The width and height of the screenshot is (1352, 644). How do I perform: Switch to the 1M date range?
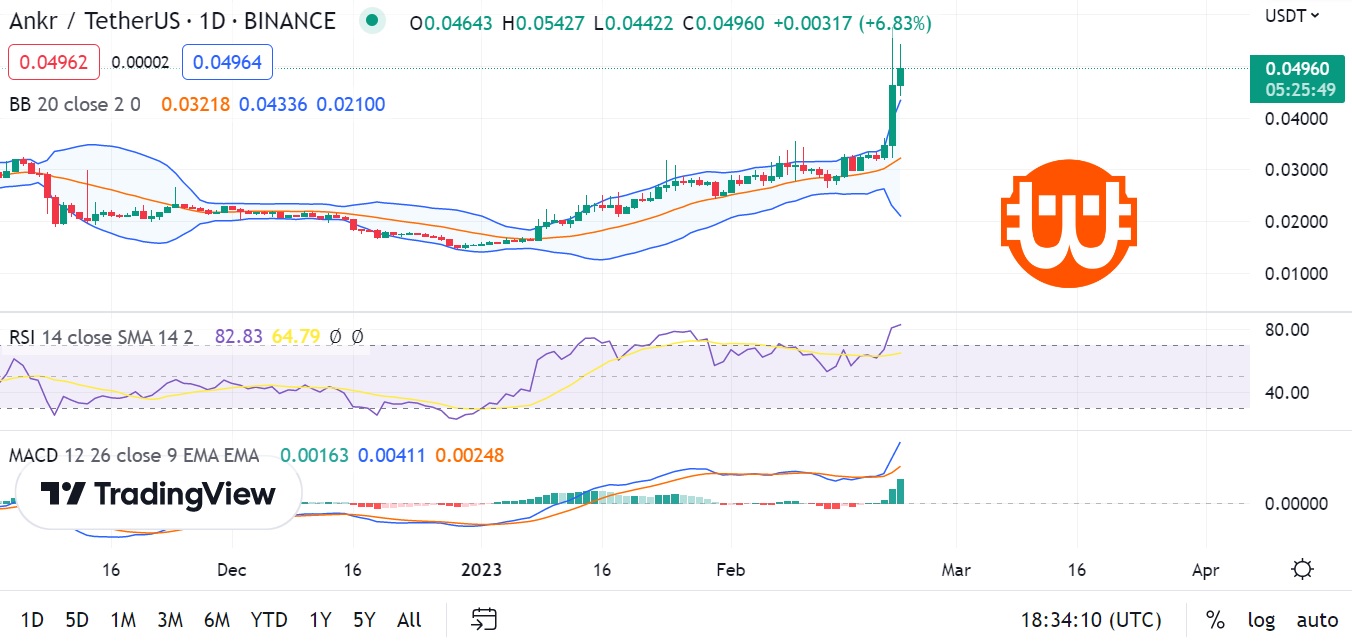tap(123, 620)
